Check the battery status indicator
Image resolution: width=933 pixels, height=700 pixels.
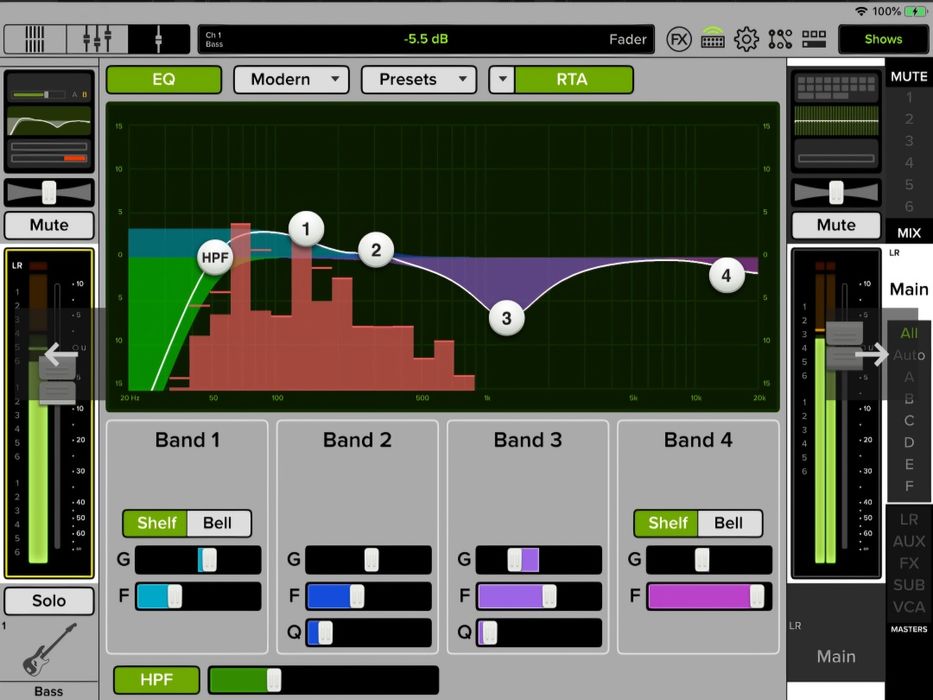pos(915,11)
